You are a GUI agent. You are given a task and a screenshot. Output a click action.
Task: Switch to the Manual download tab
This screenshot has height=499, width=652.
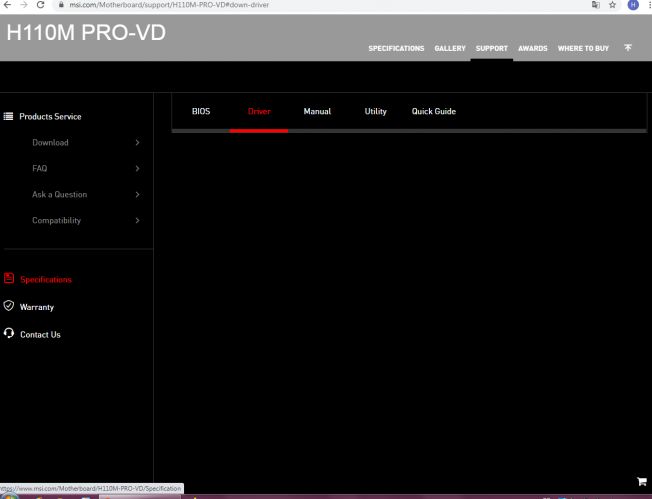tap(317, 111)
